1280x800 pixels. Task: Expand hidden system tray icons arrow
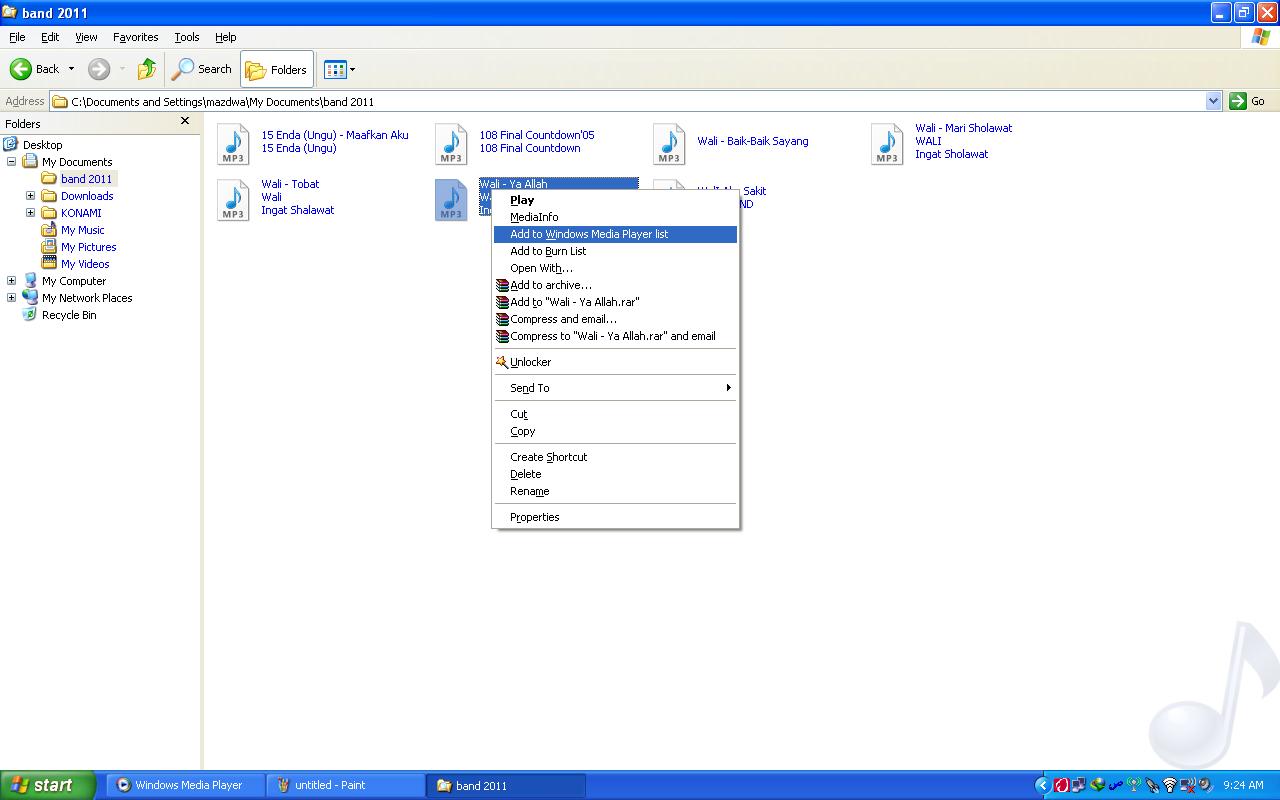[1042, 785]
